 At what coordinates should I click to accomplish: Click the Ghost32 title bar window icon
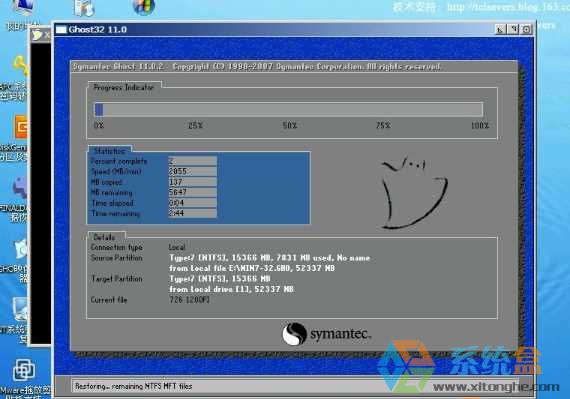click(61, 29)
